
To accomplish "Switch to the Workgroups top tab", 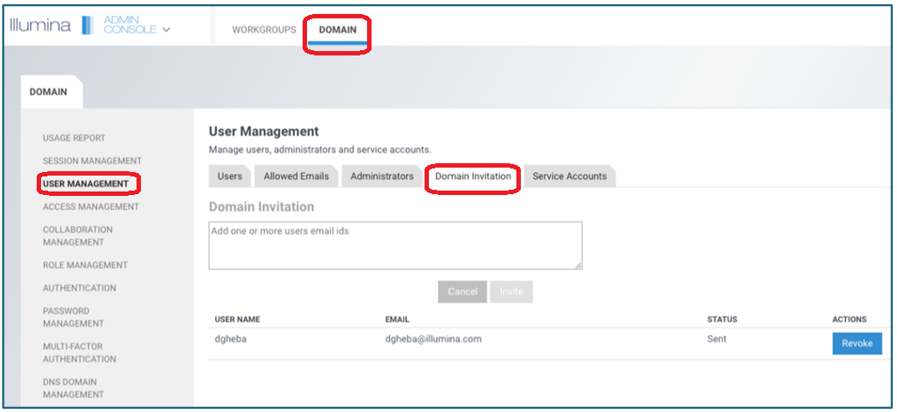I will coord(264,30).
